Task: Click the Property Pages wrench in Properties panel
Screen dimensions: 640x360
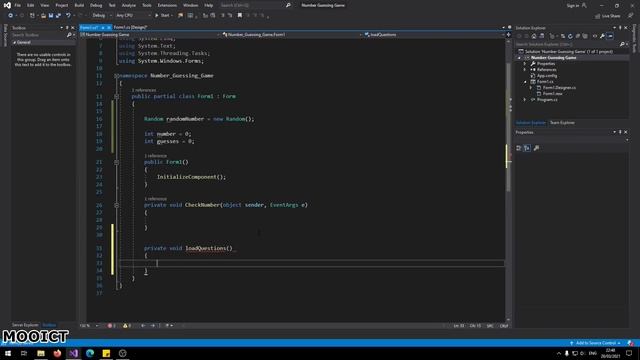Action: tap(536, 148)
